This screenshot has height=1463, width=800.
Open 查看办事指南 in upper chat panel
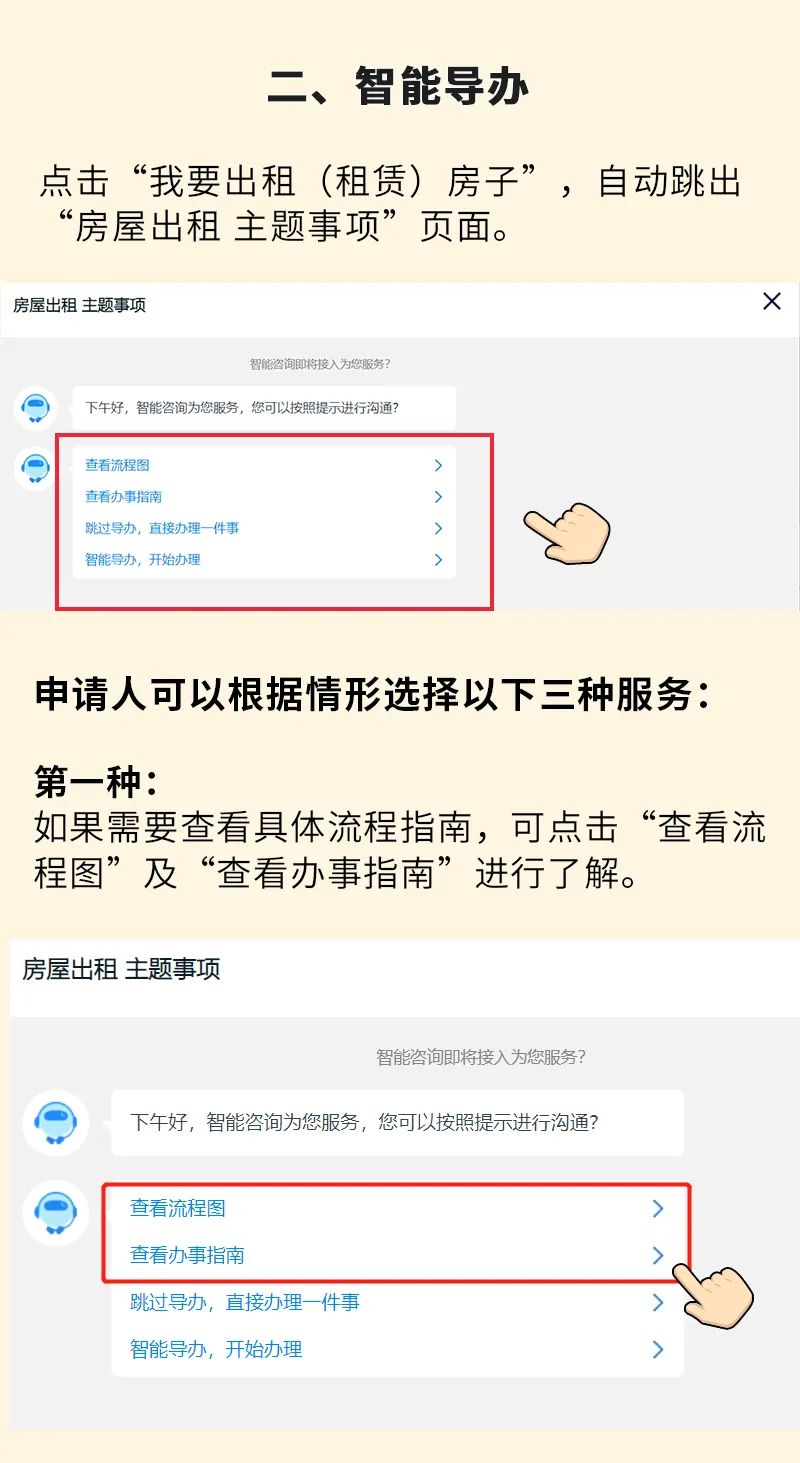[x=264, y=497]
